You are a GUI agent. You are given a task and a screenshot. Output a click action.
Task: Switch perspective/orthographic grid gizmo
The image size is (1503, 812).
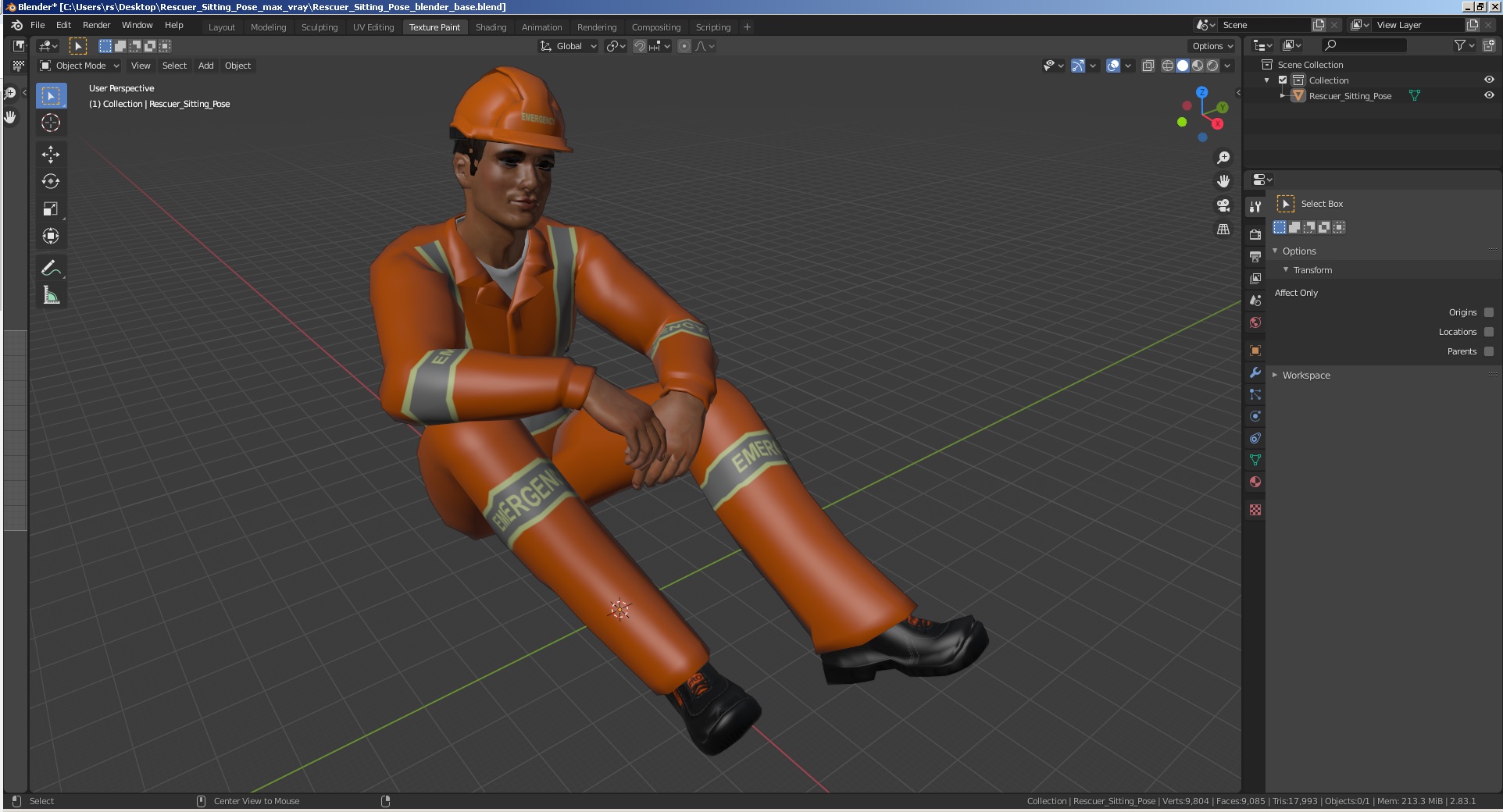(x=1223, y=230)
